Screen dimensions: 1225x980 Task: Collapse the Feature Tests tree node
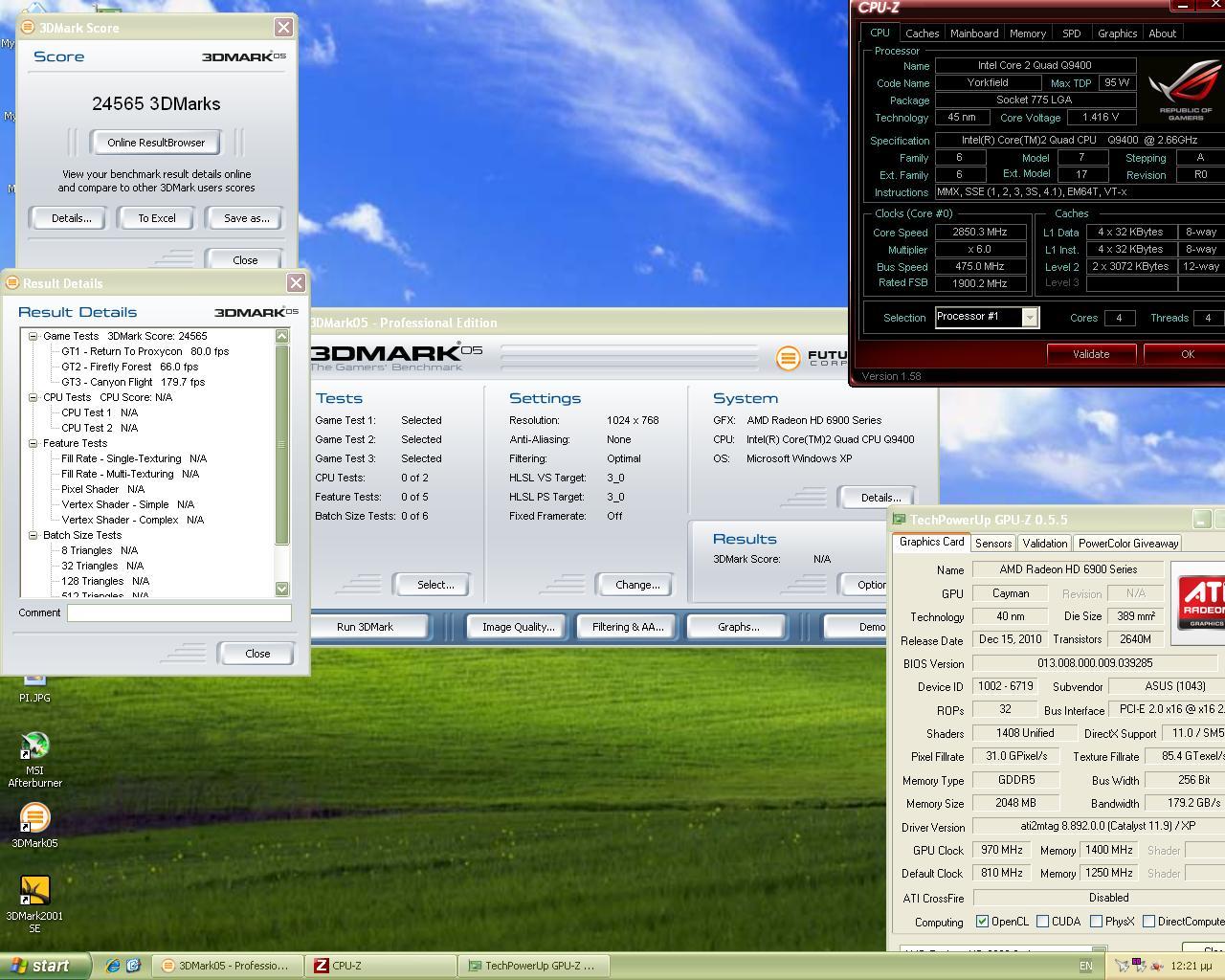click(33, 443)
